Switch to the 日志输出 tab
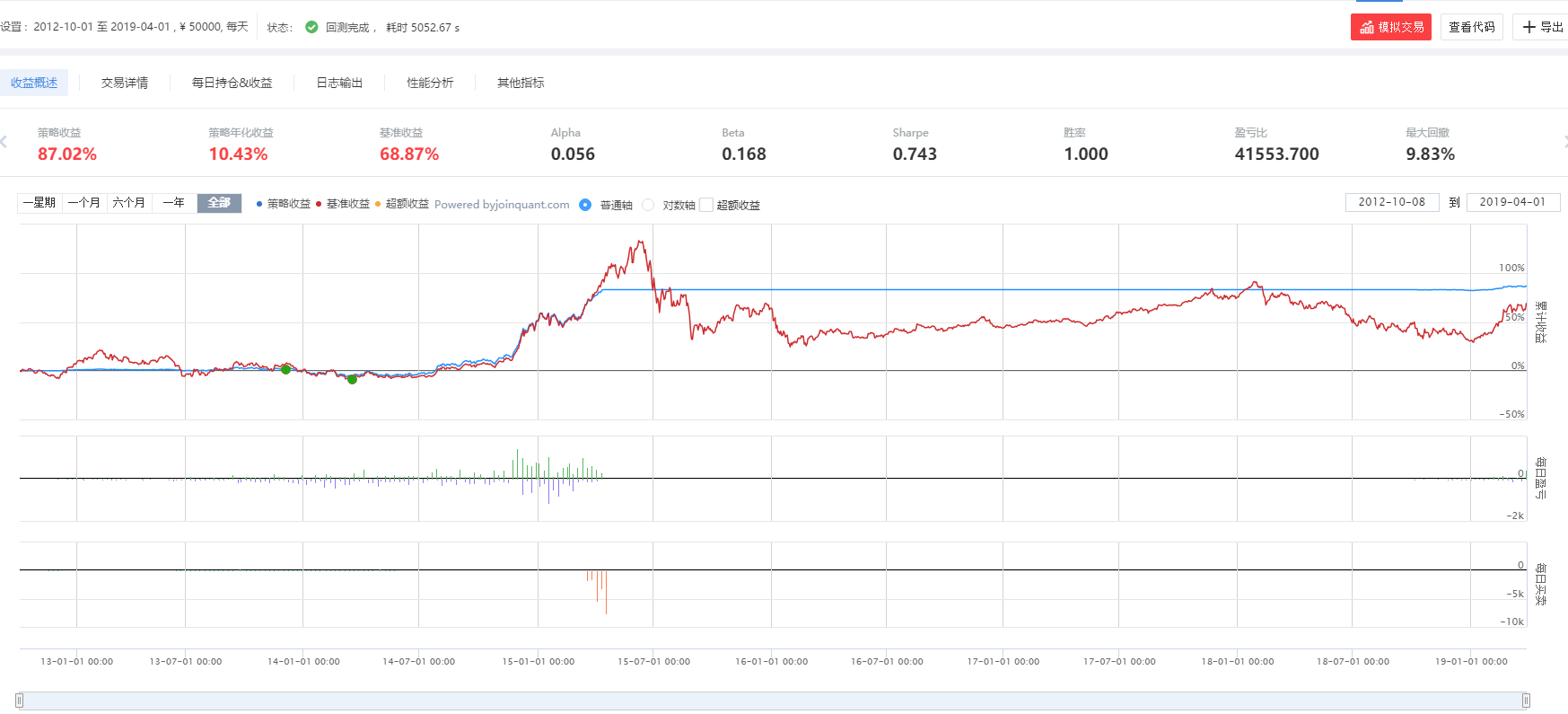 [339, 83]
